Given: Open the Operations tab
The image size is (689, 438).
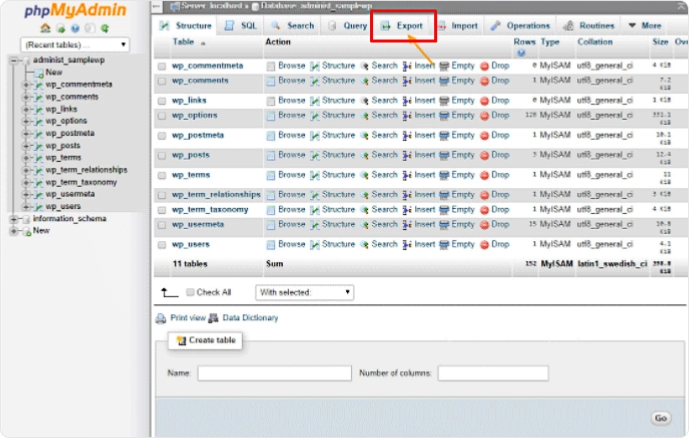Looking at the screenshot, I should pos(520,25).
